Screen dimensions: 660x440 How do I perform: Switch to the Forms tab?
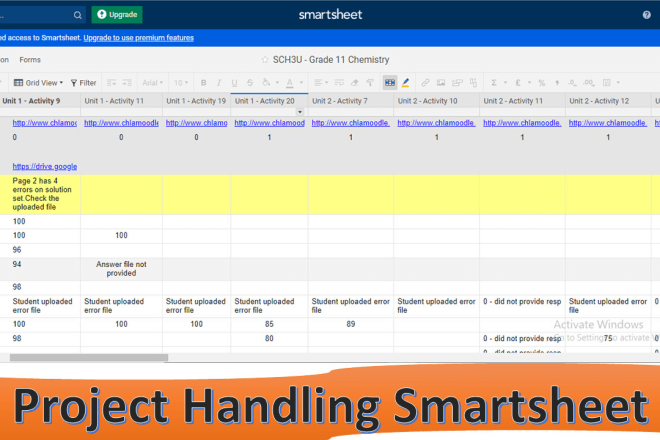[30, 60]
